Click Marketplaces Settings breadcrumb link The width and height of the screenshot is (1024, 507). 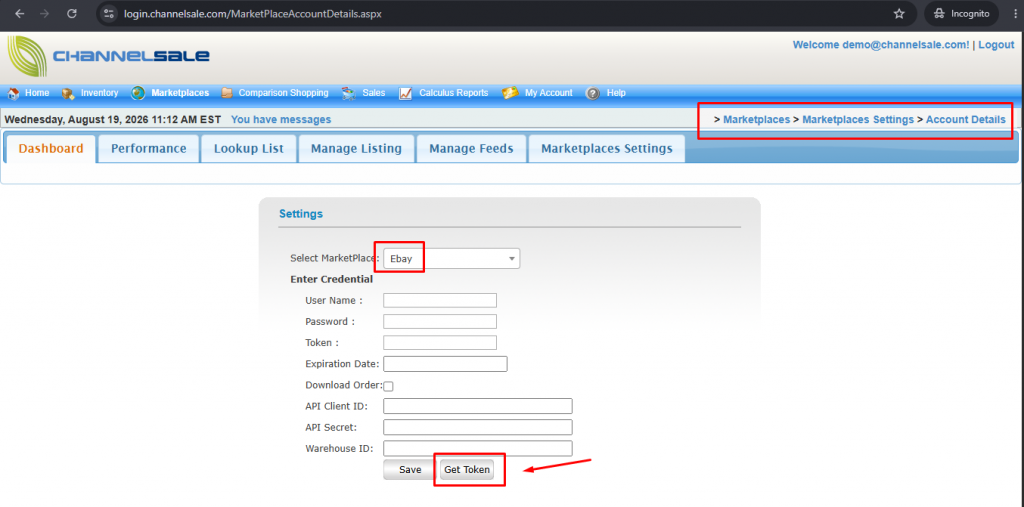tap(858, 120)
